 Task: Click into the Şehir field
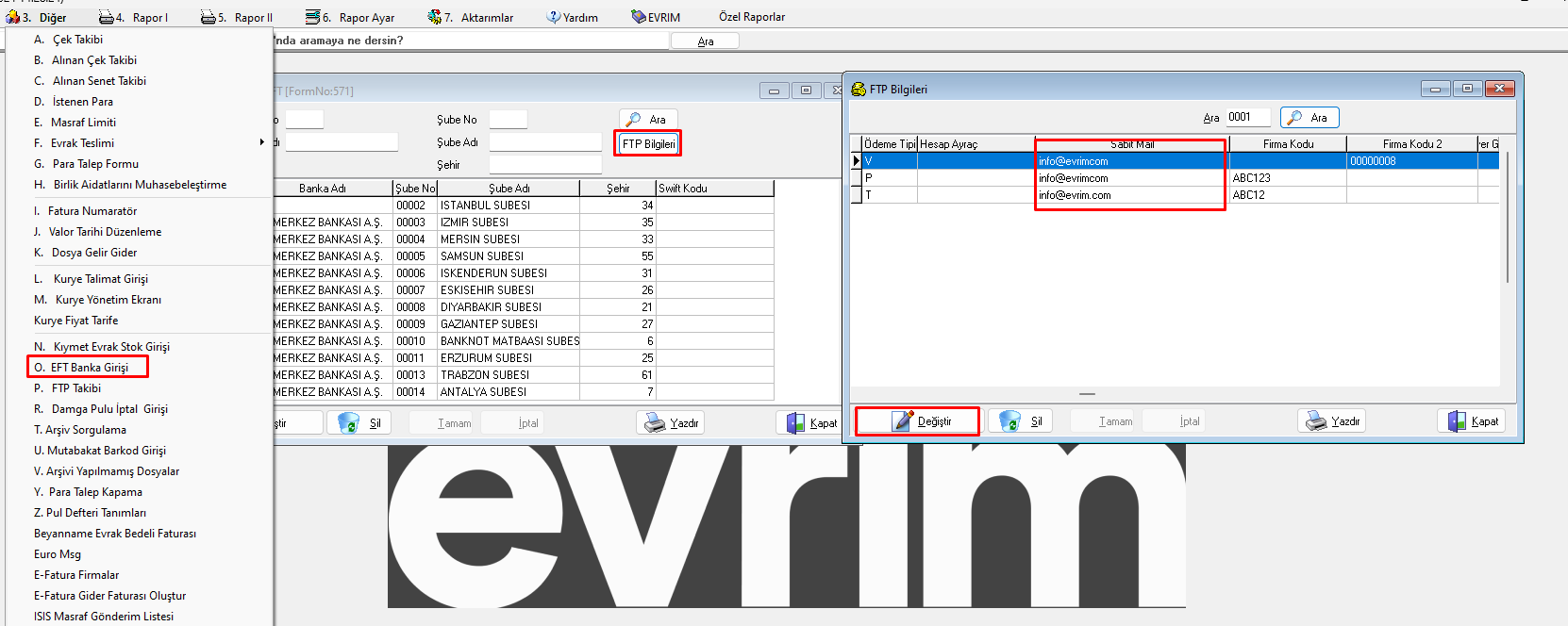(x=545, y=164)
